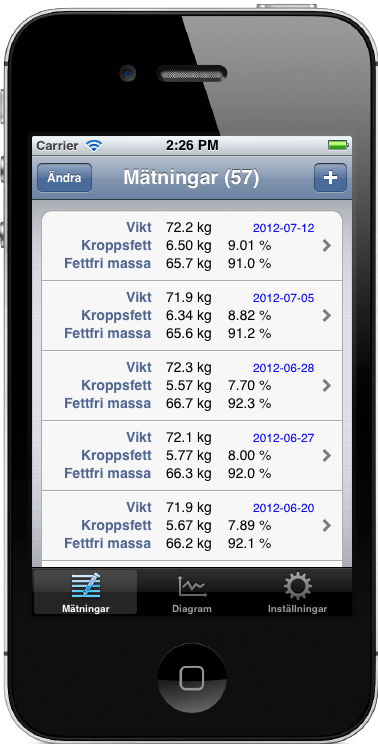
Task: Select the 2012-06-28 date link
Action: pyautogui.click(x=284, y=368)
